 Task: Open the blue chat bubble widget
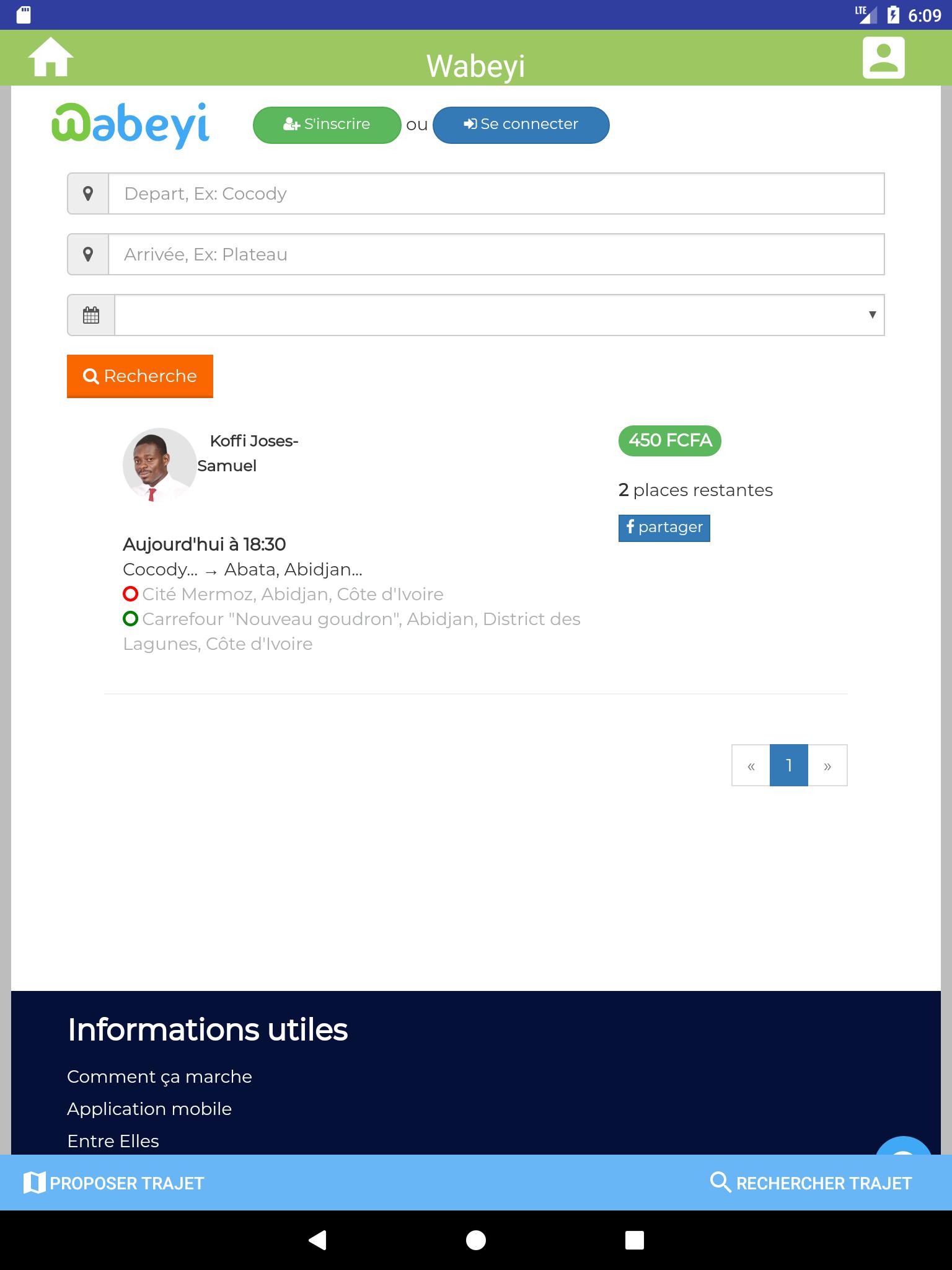click(x=904, y=1145)
